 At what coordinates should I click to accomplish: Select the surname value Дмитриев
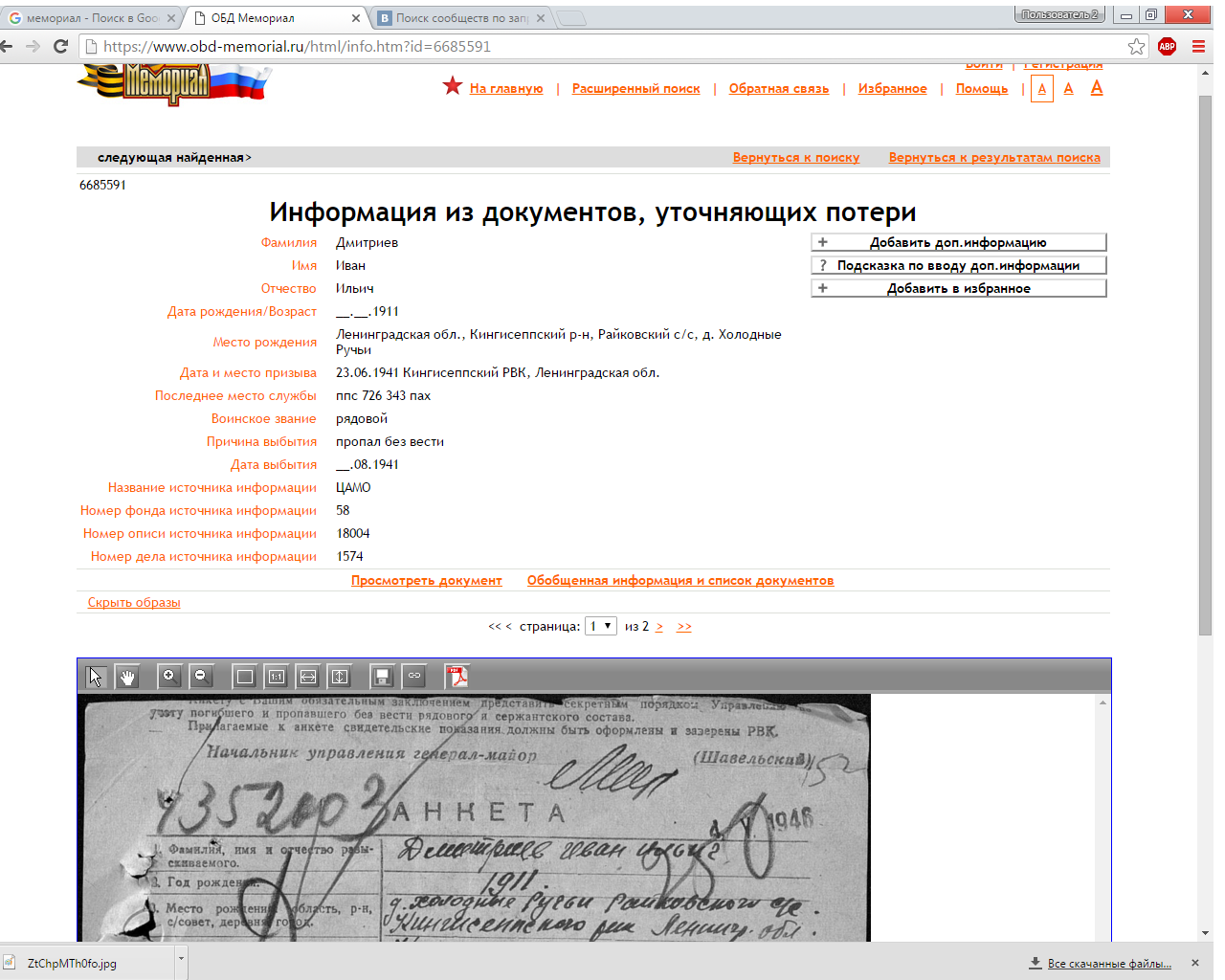pyautogui.click(x=367, y=243)
